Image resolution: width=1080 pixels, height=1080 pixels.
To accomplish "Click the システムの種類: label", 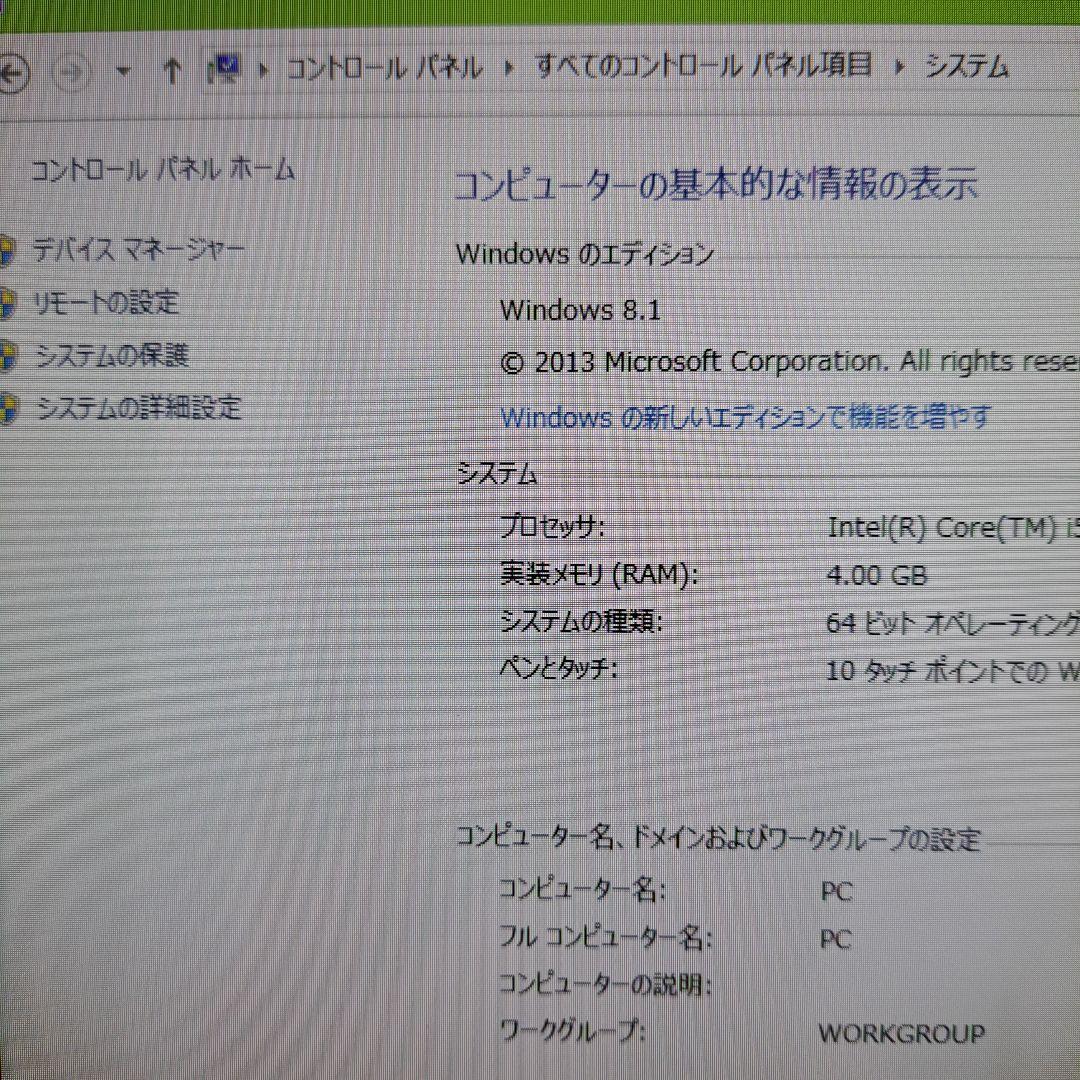I will 581,621.
